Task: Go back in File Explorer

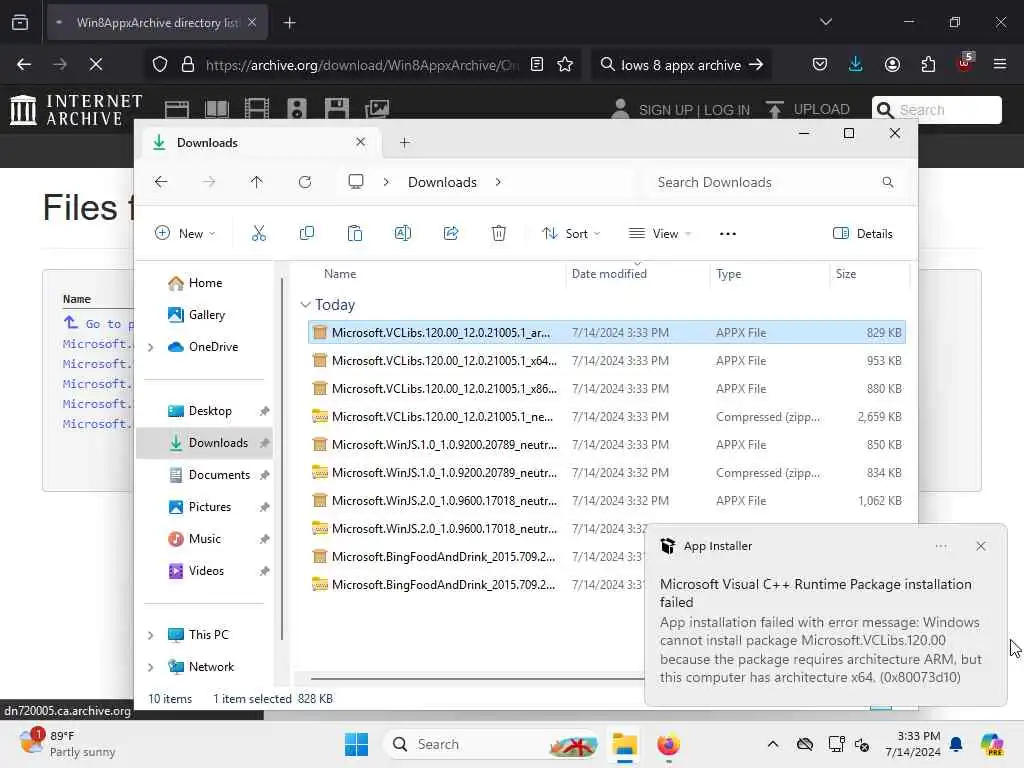Action: [161, 182]
